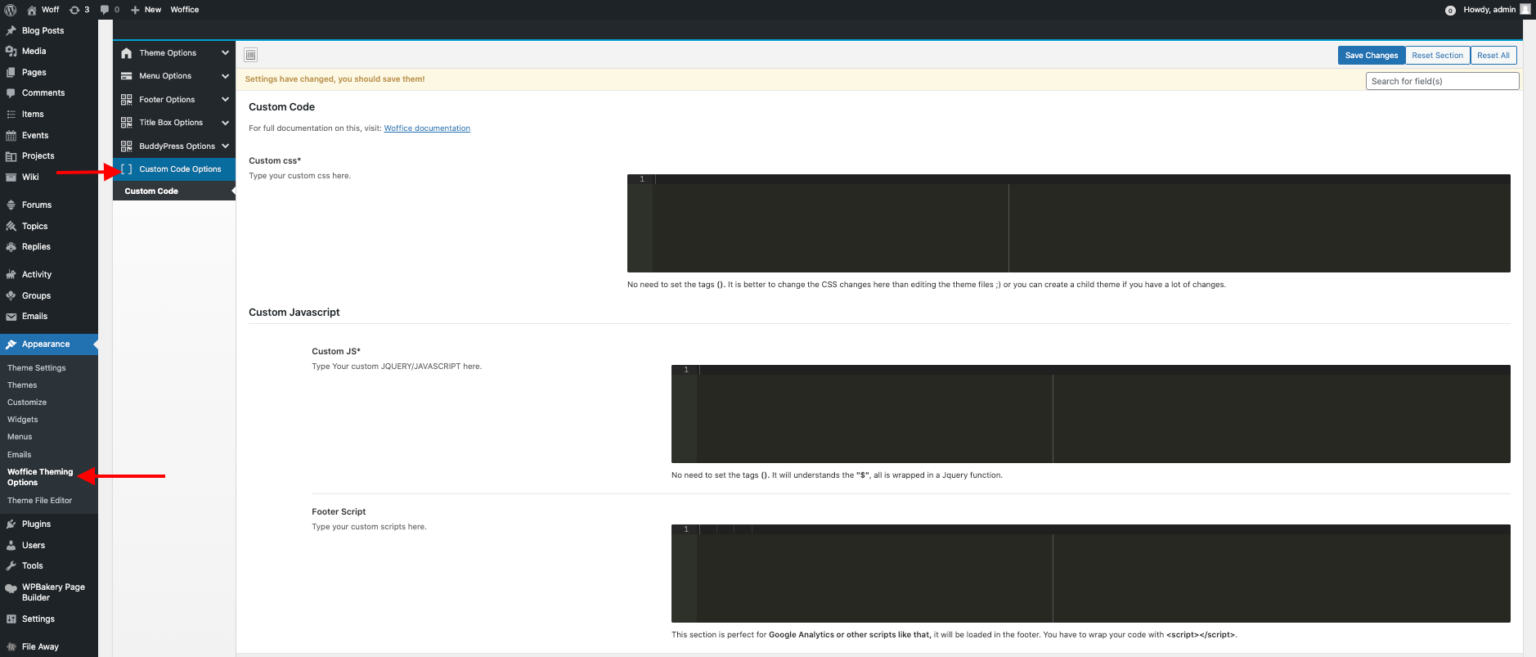Click the Plugins icon in sidebar
The image size is (1536, 657).
[10, 524]
